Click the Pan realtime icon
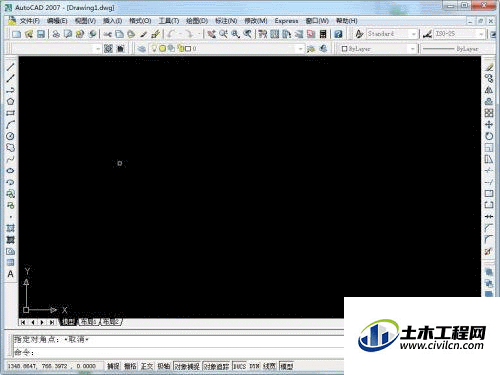Screen dimensions: 500x375 tap(211, 34)
